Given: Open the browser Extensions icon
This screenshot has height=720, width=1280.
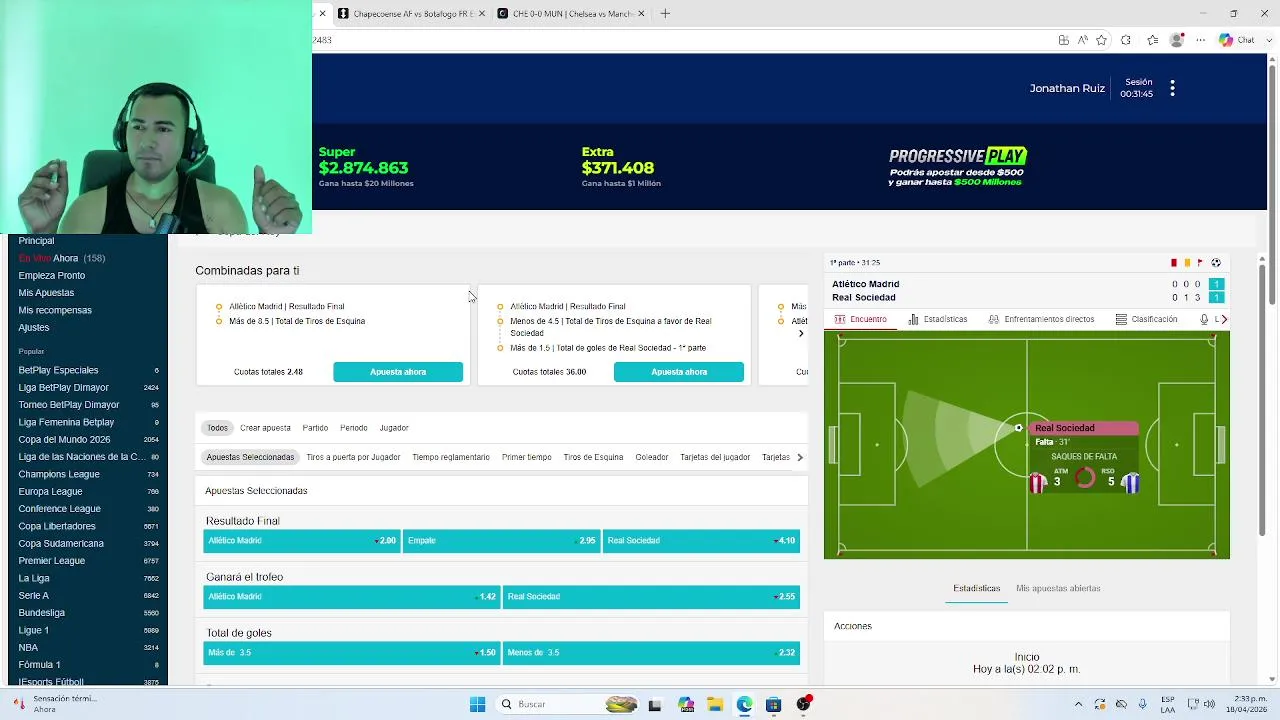Looking at the screenshot, I should point(1126,40).
